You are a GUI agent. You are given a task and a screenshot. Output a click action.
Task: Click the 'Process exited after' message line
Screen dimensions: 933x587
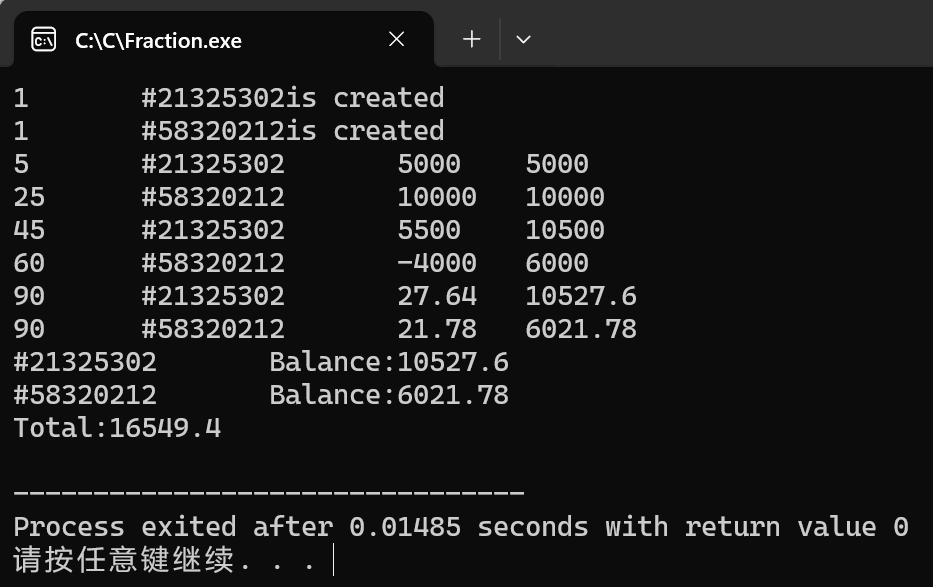tap(461, 527)
